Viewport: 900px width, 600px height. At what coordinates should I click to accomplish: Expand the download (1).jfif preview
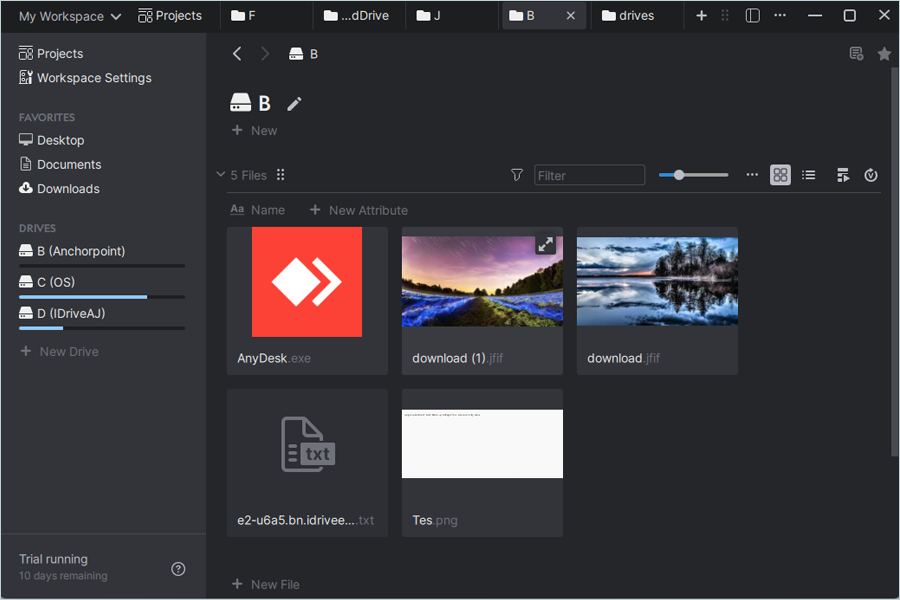pyautogui.click(x=545, y=245)
